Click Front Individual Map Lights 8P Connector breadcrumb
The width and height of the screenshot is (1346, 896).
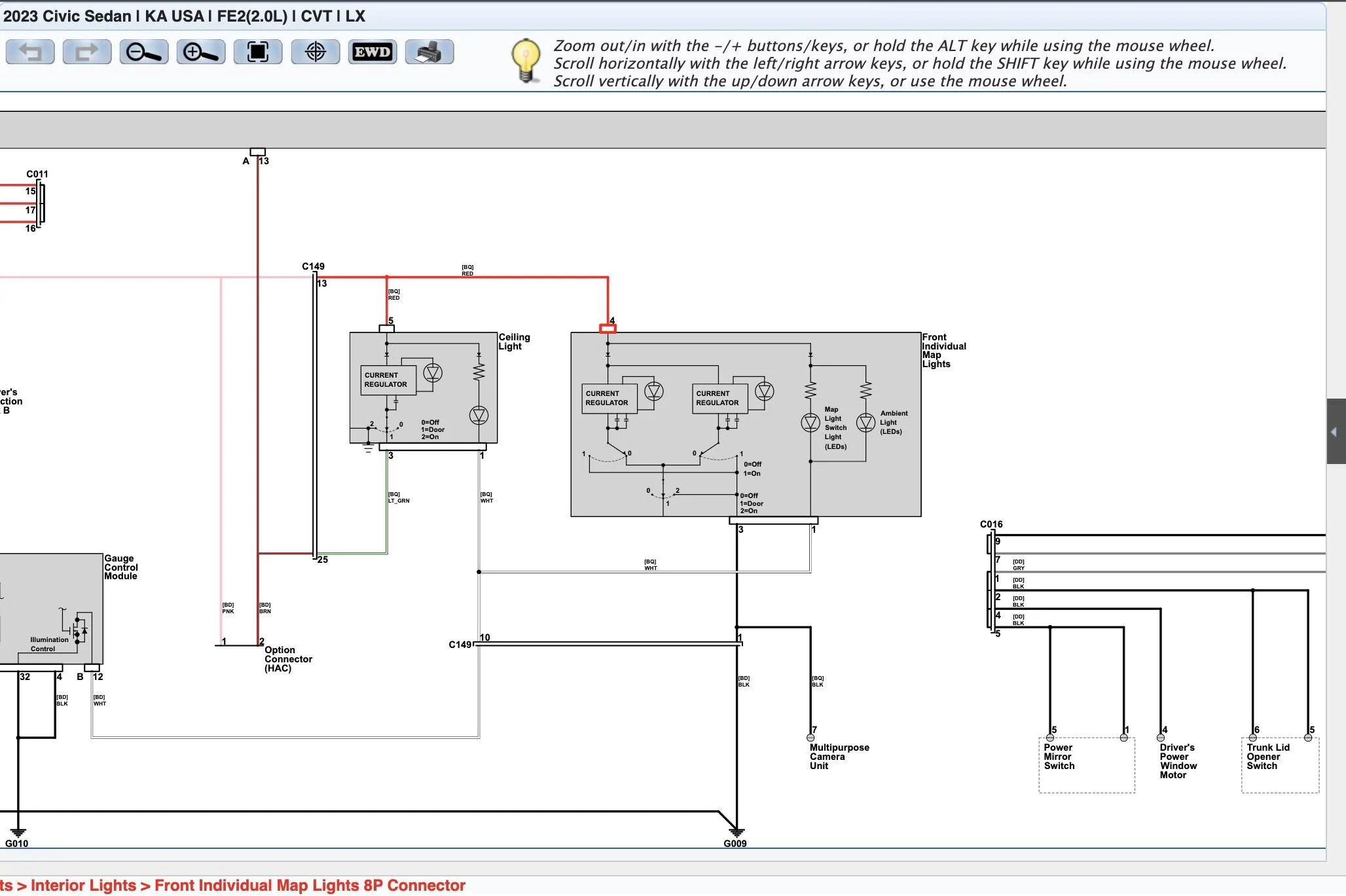310,886
